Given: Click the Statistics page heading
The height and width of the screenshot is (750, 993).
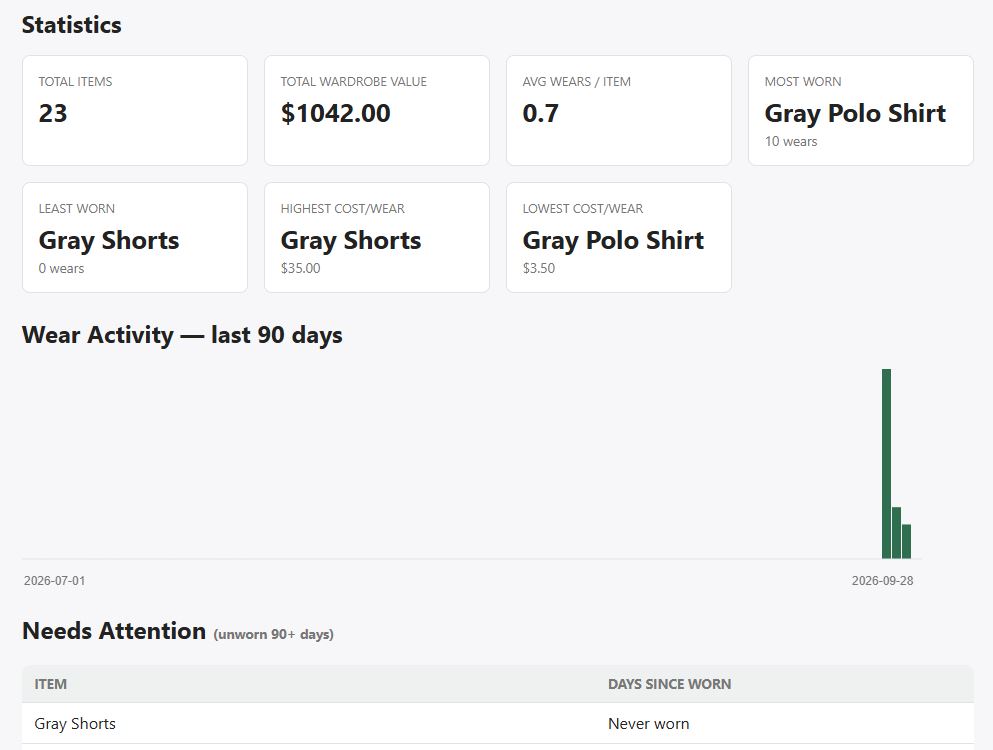Looking at the screenshot, I should [72, 25].
